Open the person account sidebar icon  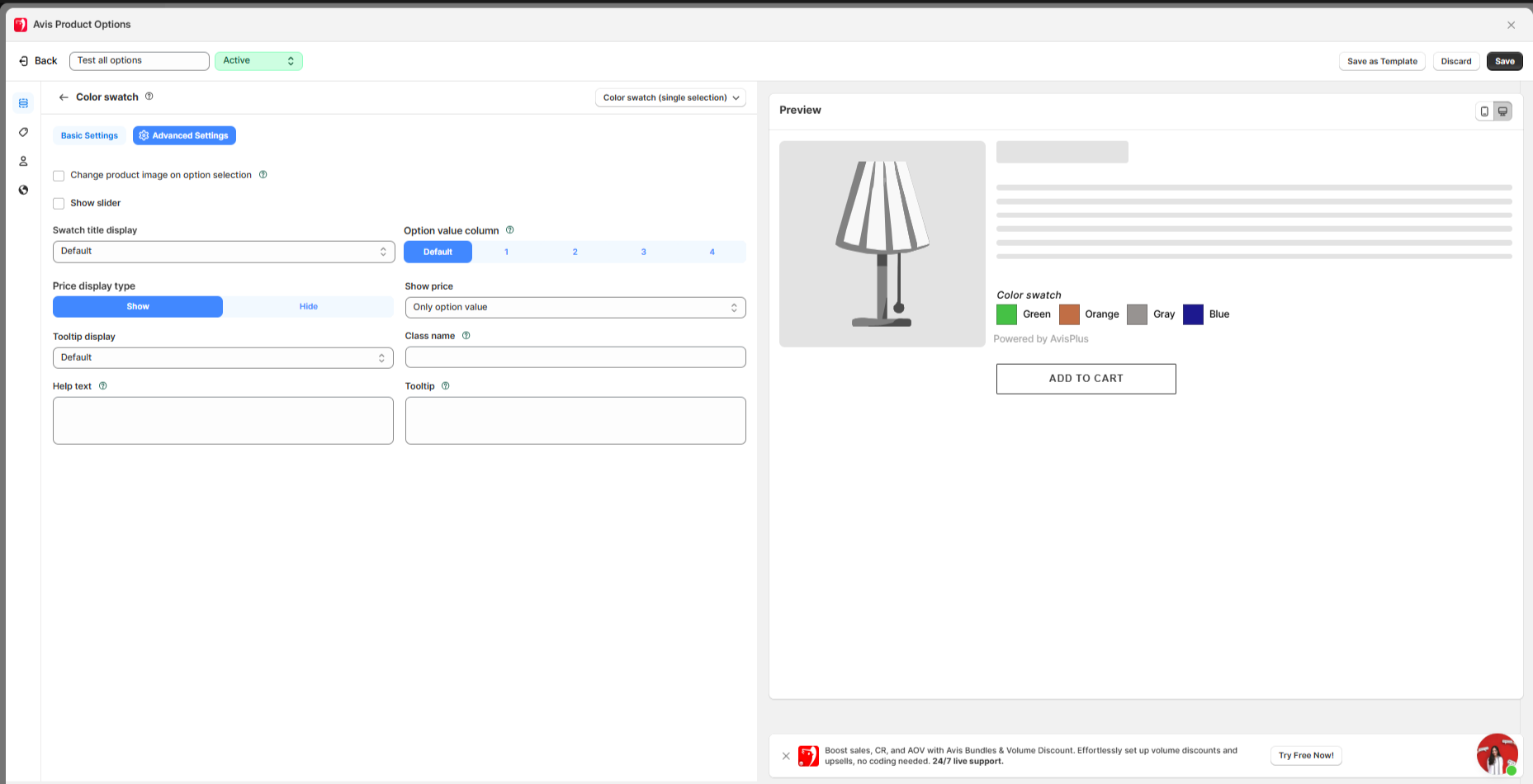(x=23, y=161)
